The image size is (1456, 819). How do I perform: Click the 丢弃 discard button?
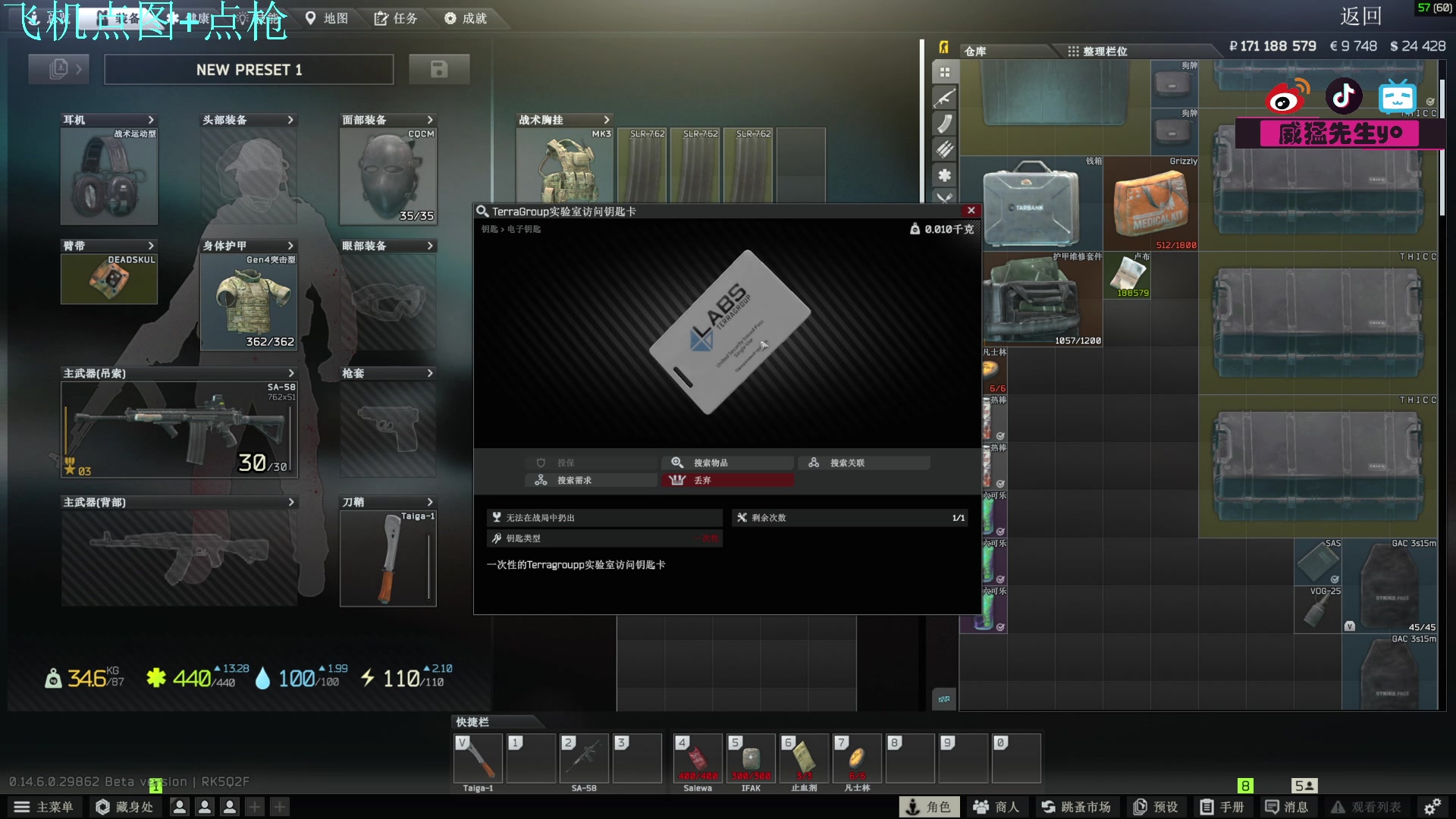tap(727, 480)
